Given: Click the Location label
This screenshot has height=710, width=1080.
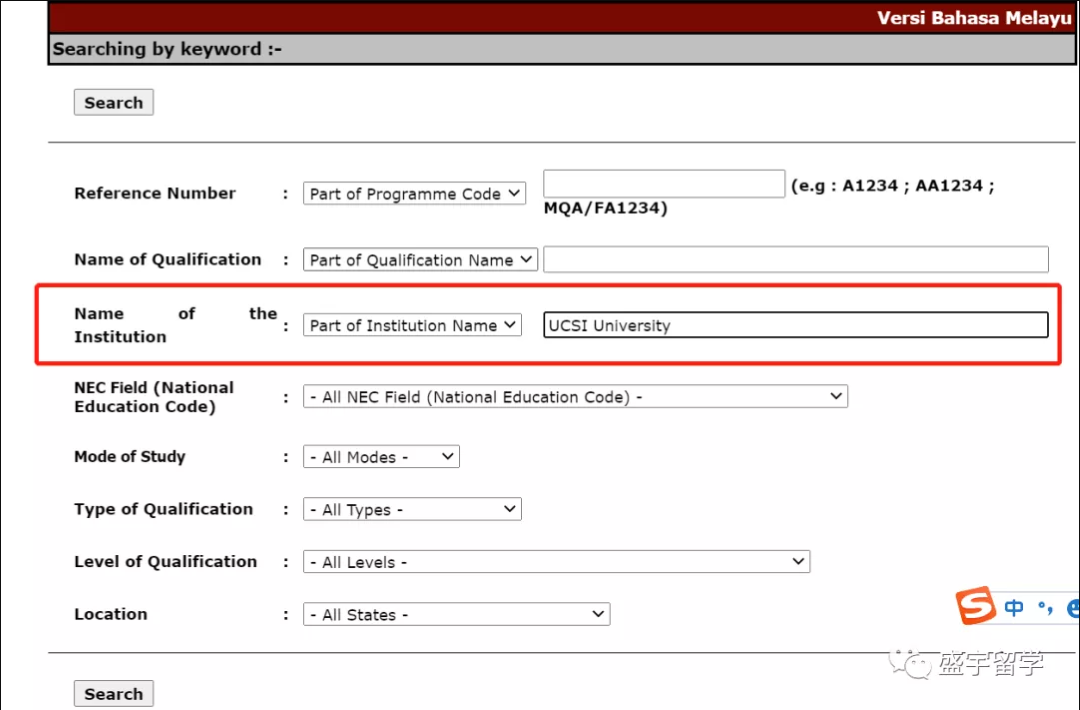Looking at the screenshot, I should (x=111, y=614).
